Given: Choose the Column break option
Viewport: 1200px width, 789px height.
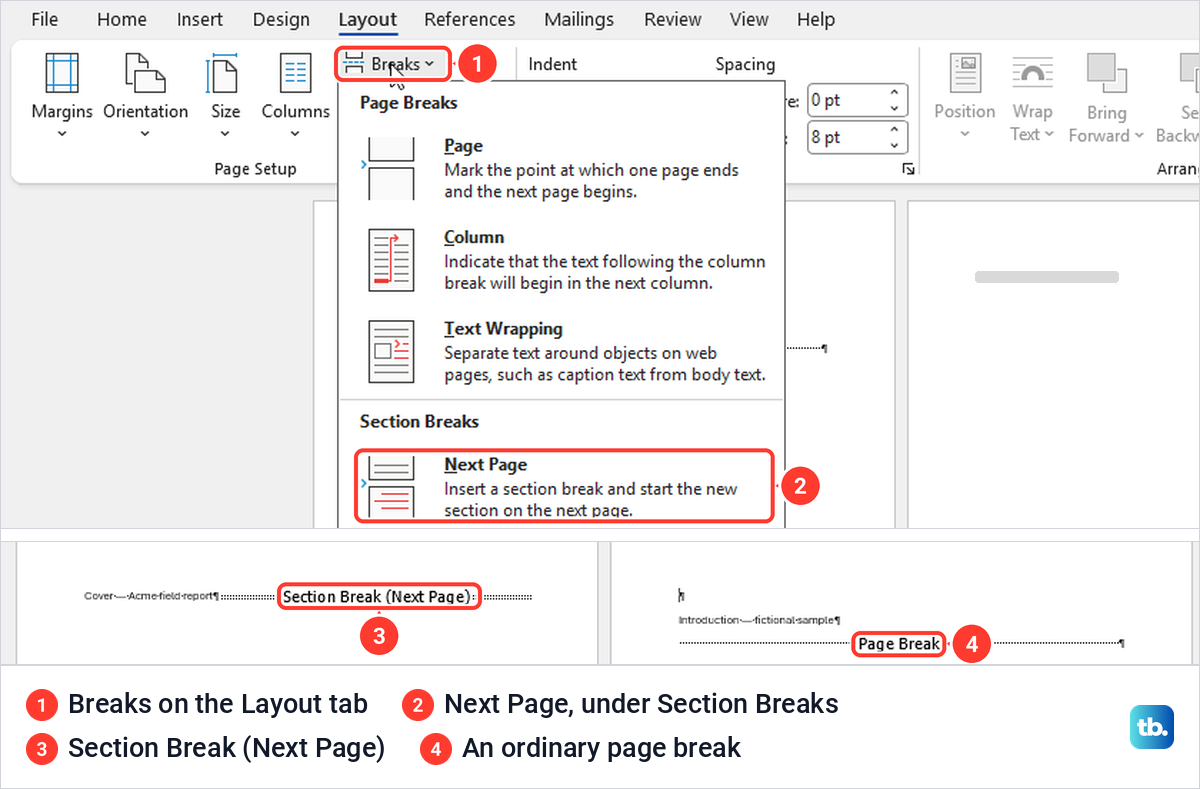Looking at the screenshot, I should tap(560, 259).
